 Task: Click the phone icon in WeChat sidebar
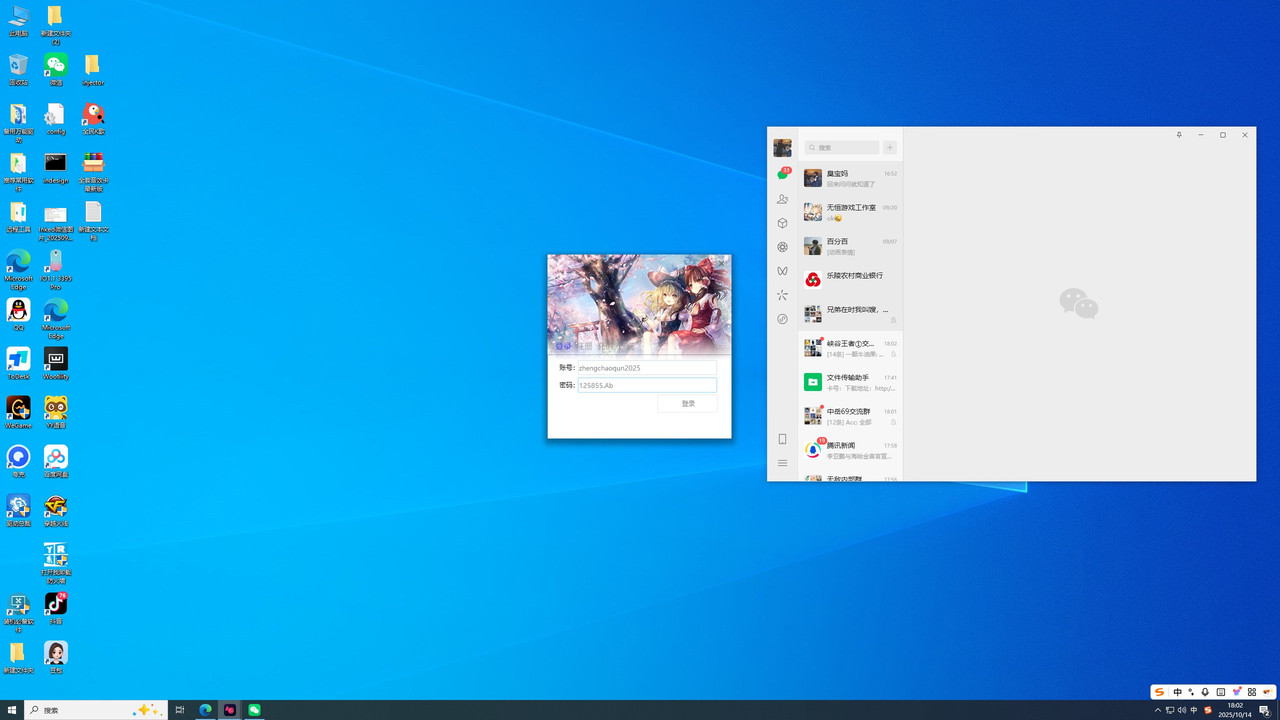coord(783,439)
